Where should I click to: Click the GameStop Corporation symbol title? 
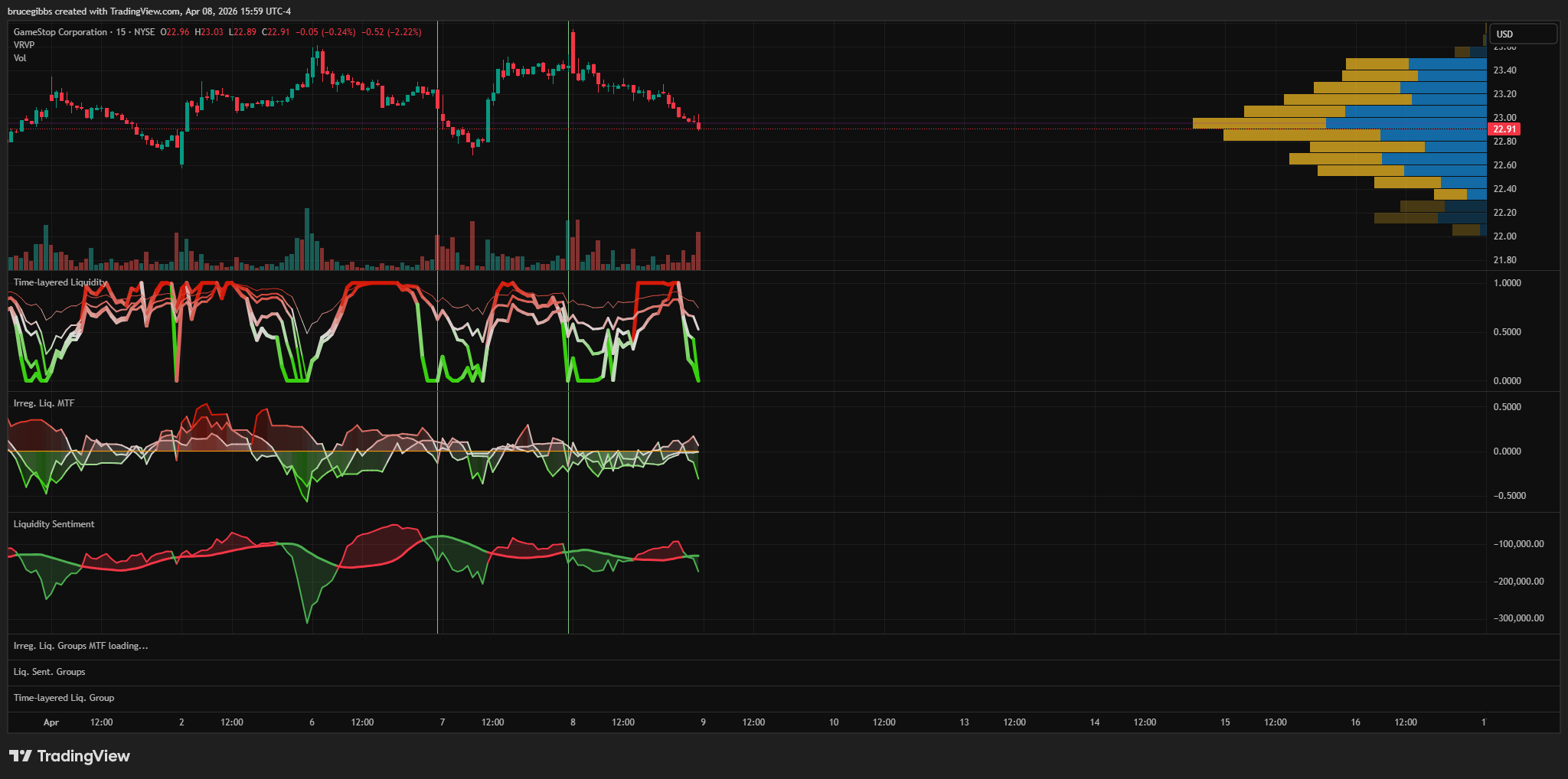click(x=60, y=32)
